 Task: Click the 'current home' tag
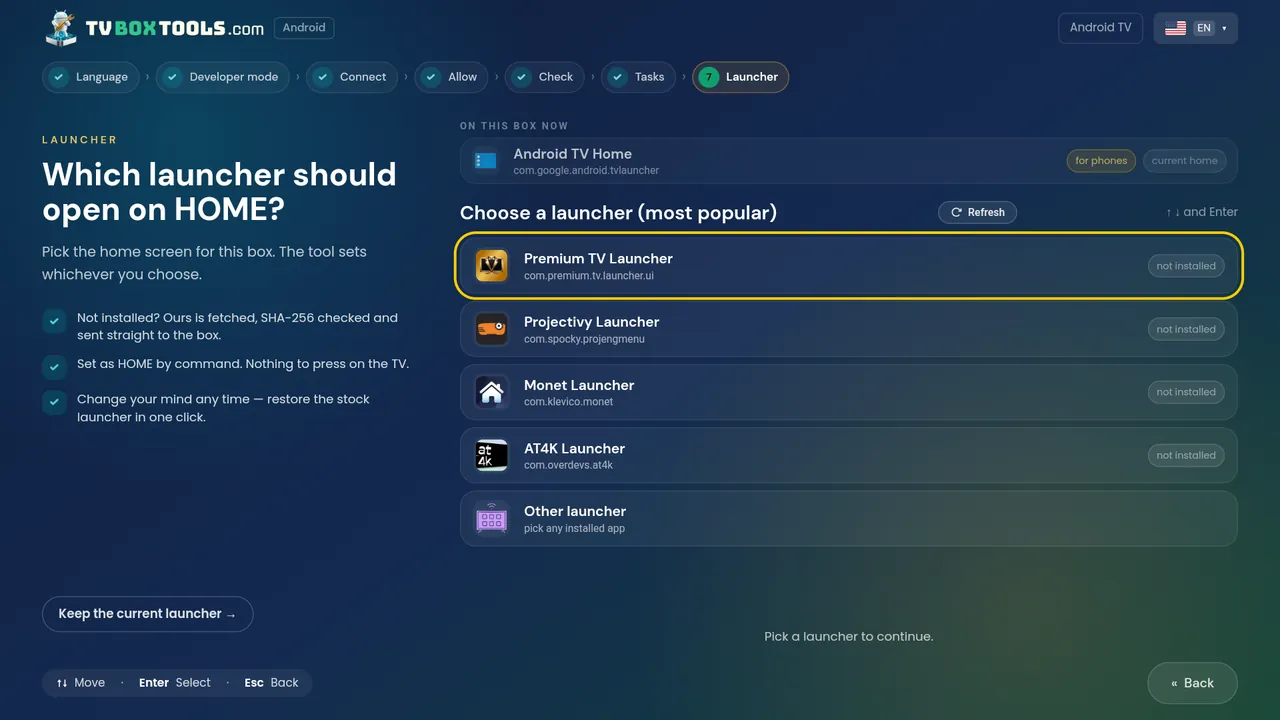pyautogui.click(x=1184, y=161)
